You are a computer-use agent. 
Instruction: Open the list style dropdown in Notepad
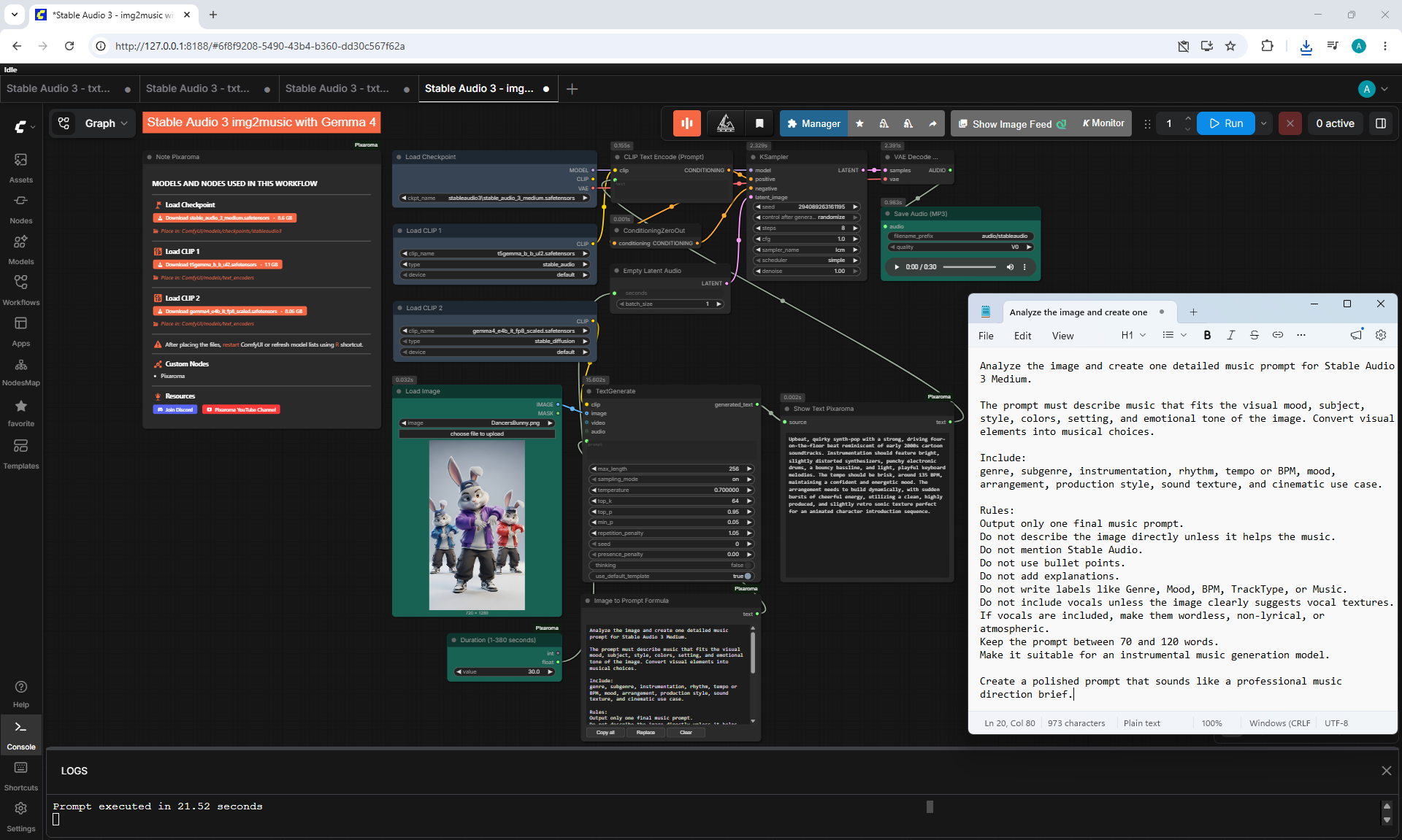(x=1174, y=335)
